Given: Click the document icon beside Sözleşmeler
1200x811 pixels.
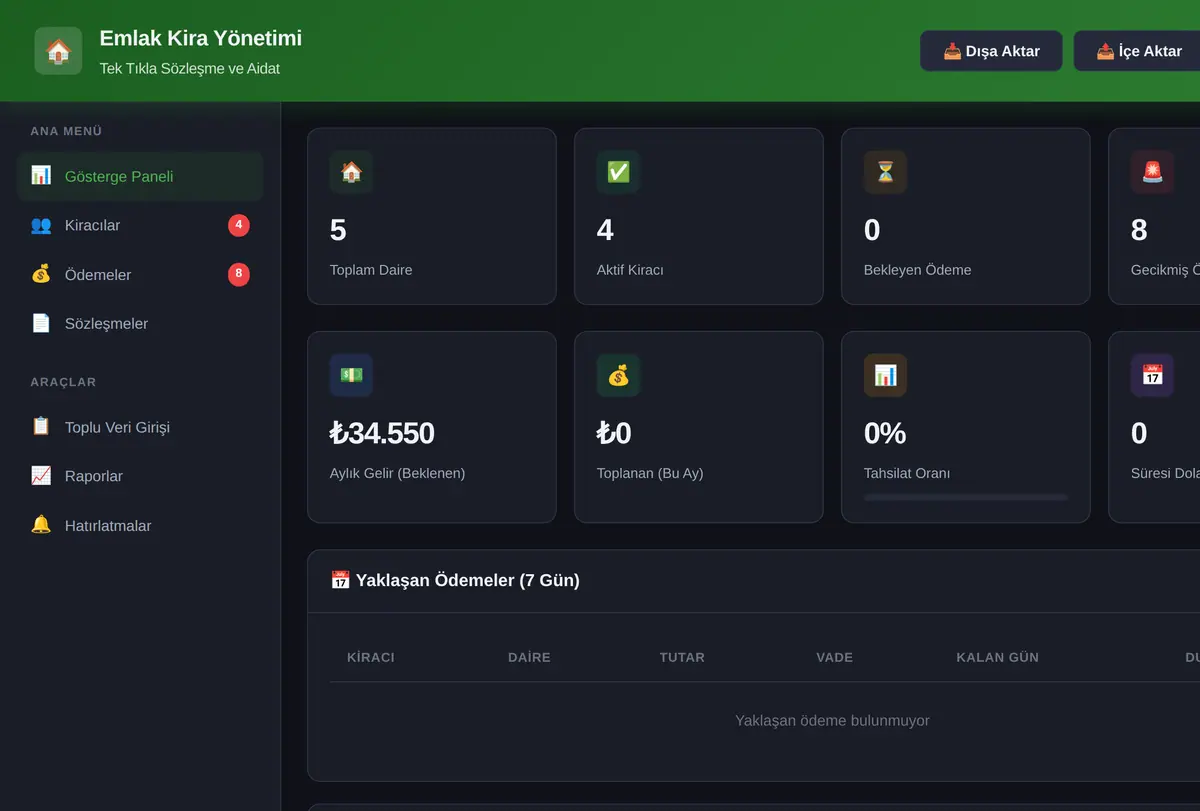Looking at the screenshot, I should [41, 323].
